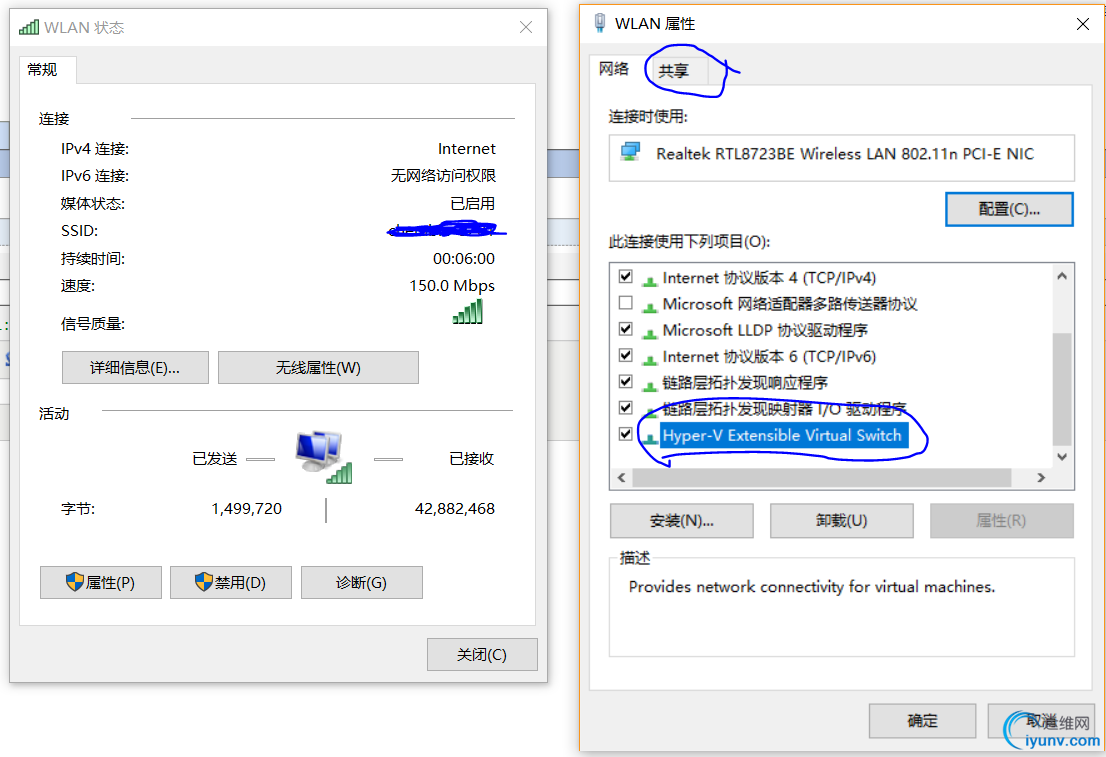1106x757 pixels.
Task: Click the horizontal scrollbar track in items list
Action: [x=822, y=478]
